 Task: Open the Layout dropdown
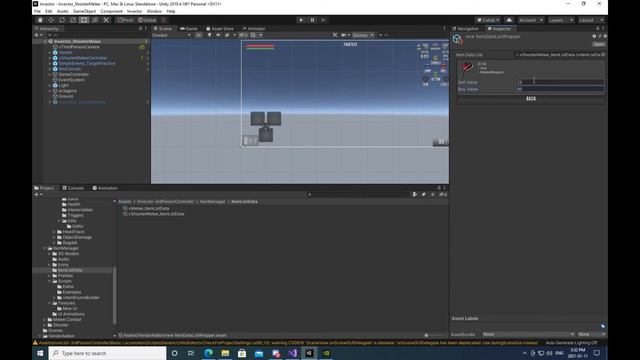(591, 20)
